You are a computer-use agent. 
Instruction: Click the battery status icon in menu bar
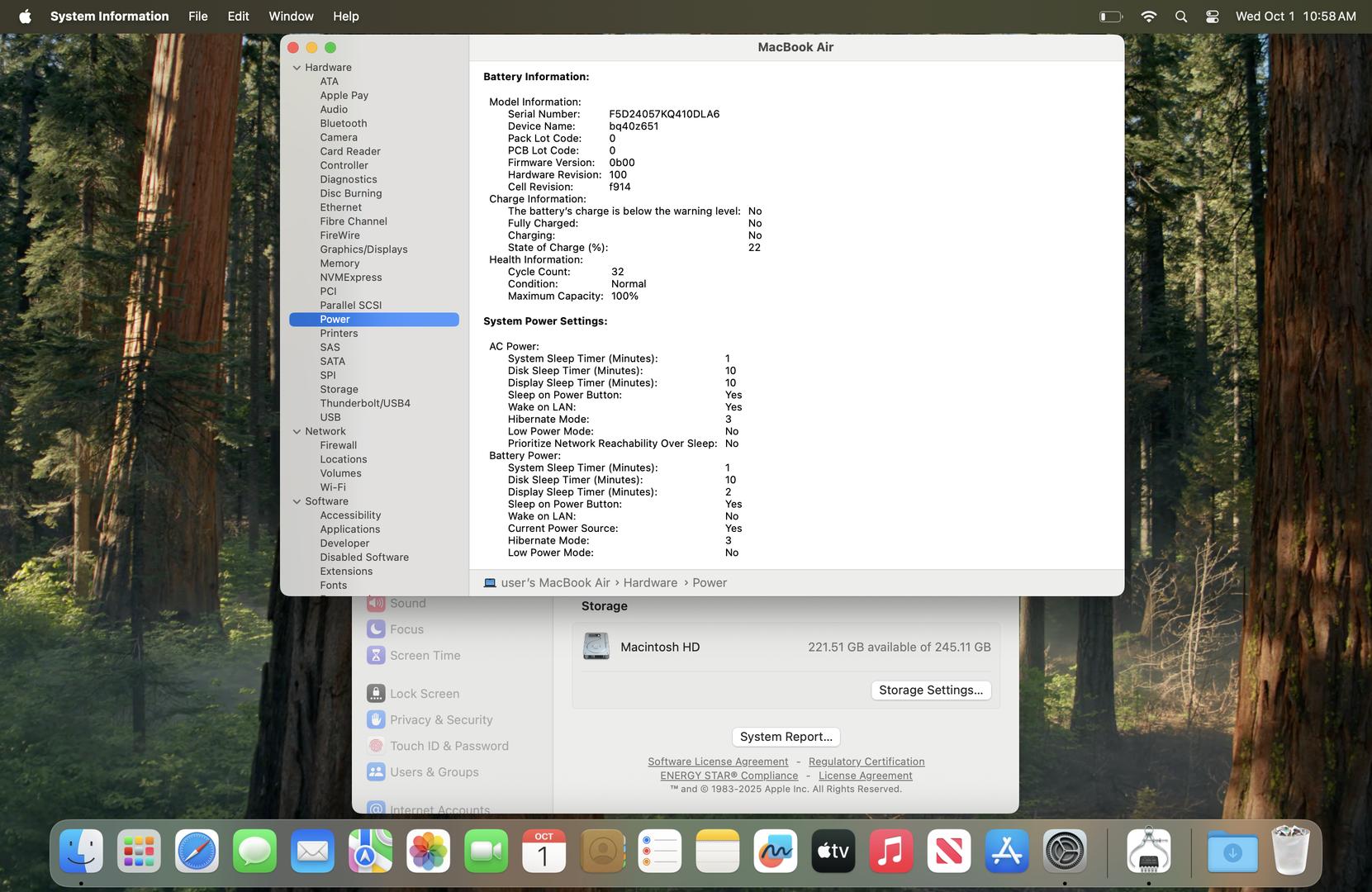pos(1110,17)
